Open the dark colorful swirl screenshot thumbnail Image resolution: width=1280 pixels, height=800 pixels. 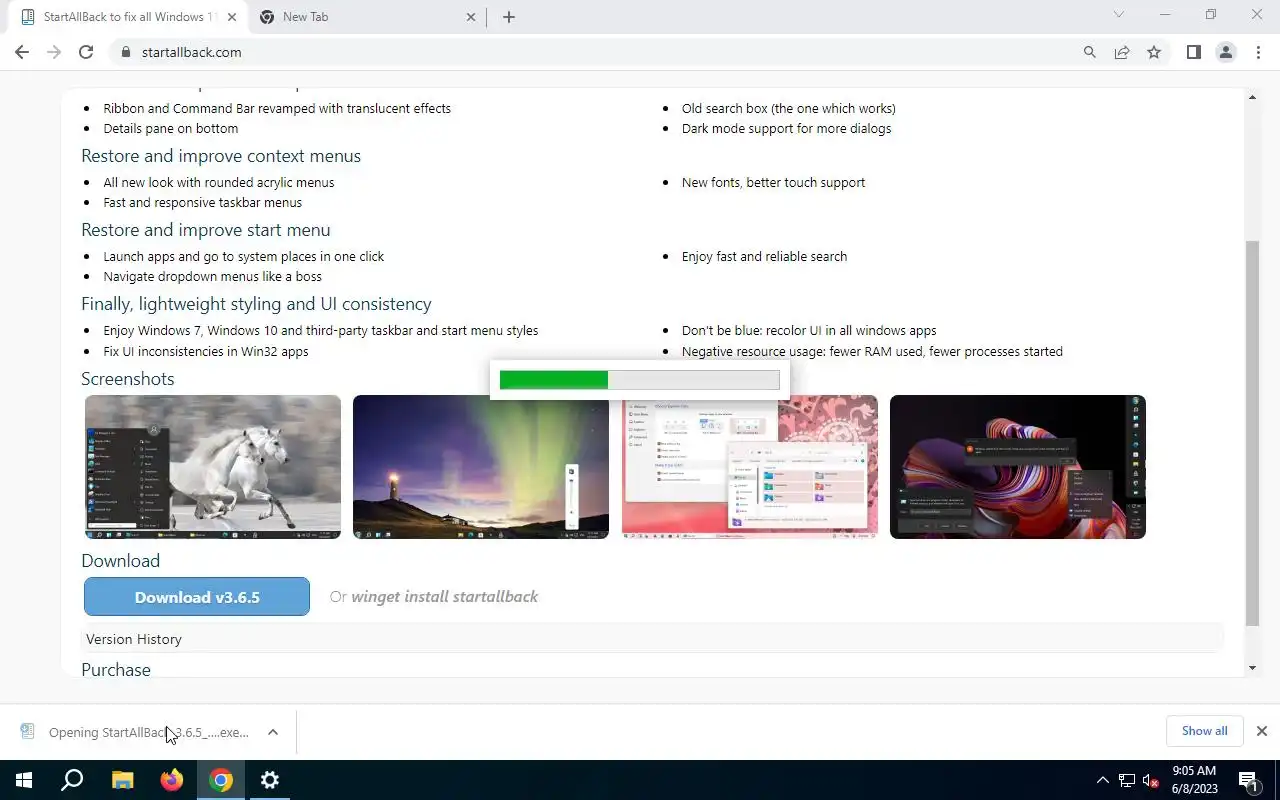[x=1018, y=467]
